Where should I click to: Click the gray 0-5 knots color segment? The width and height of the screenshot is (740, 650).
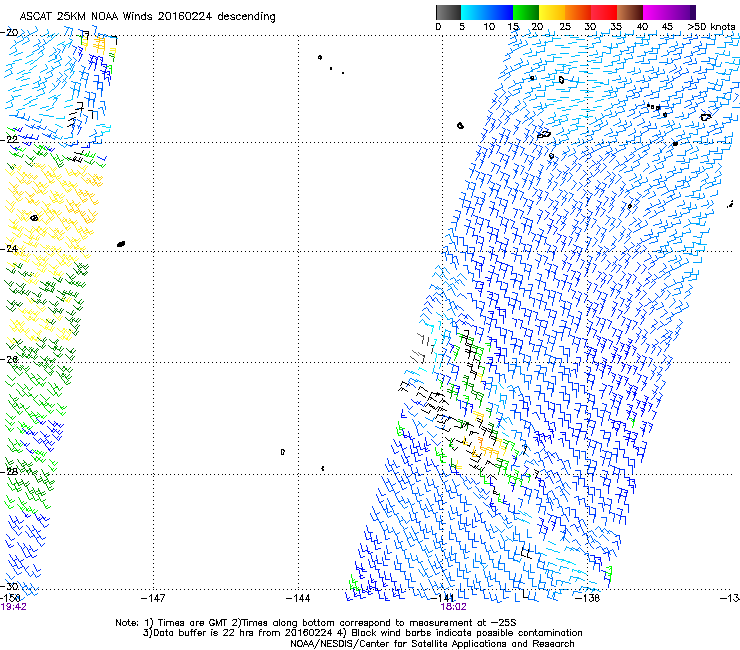coord(448,12)
